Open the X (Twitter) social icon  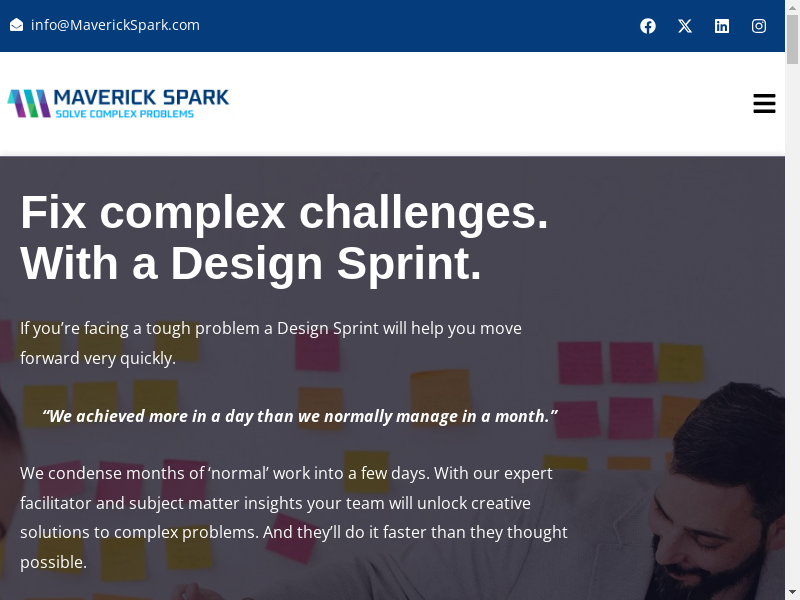(685, 26)
